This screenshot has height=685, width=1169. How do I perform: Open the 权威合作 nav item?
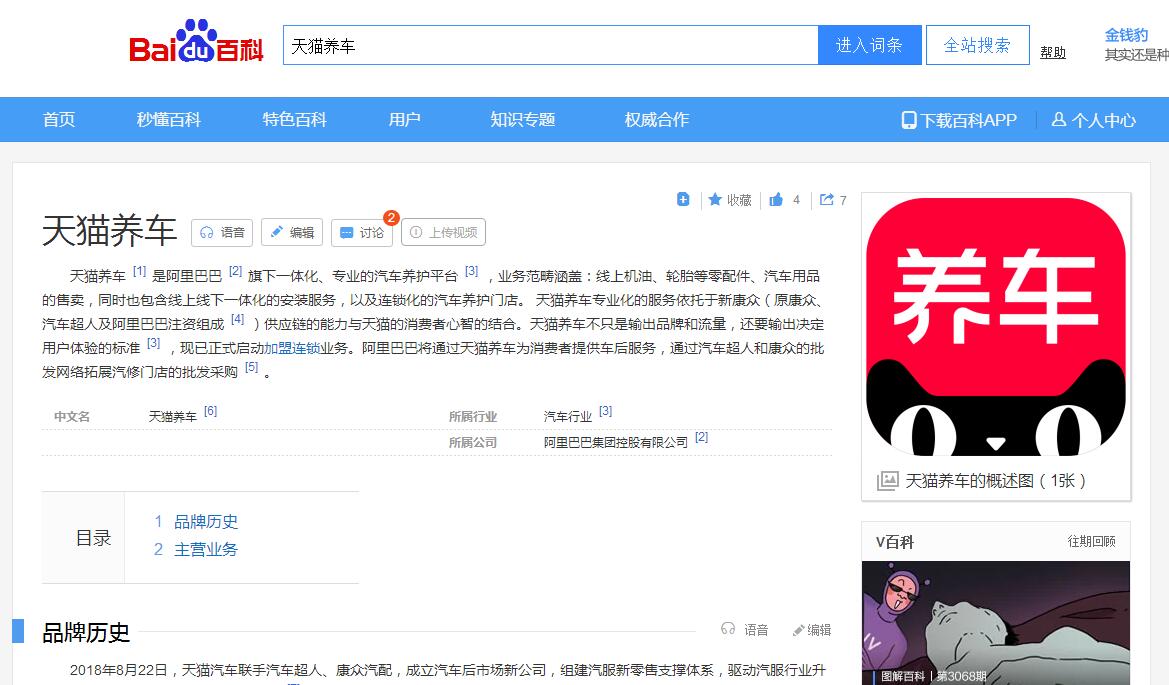click(657, 119)
